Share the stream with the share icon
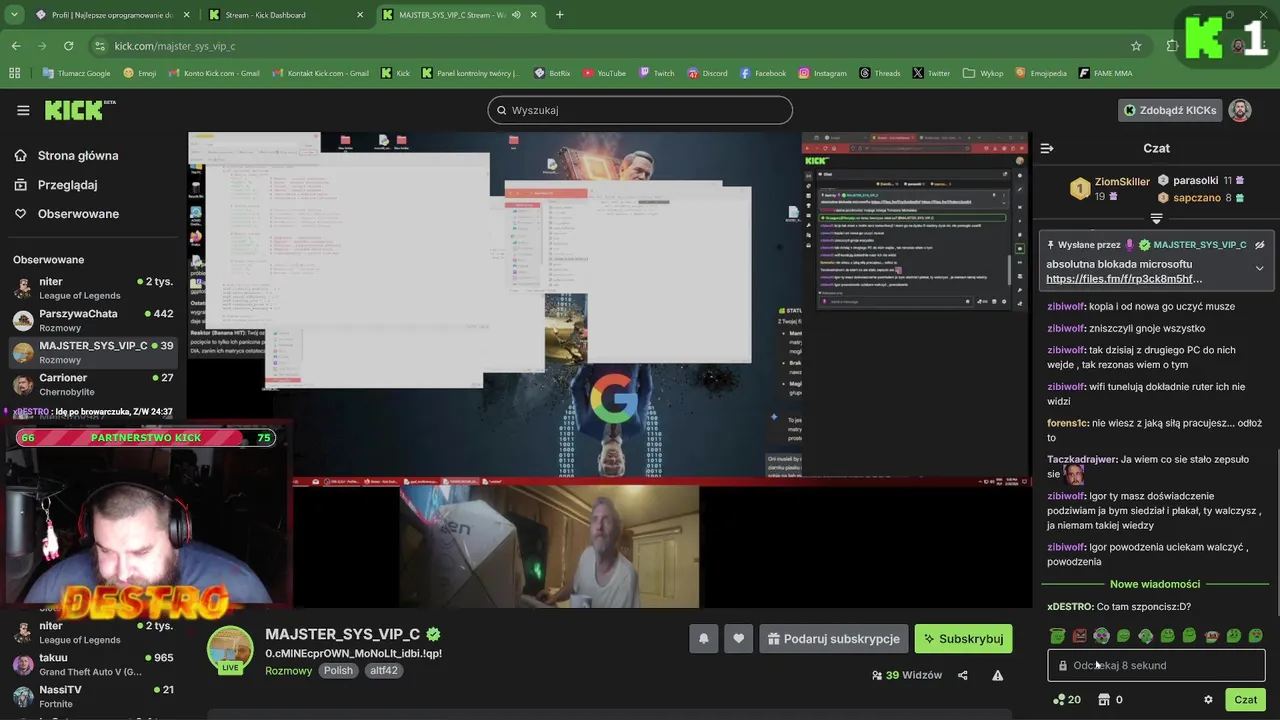1280x720 pixels. point(962,675)
